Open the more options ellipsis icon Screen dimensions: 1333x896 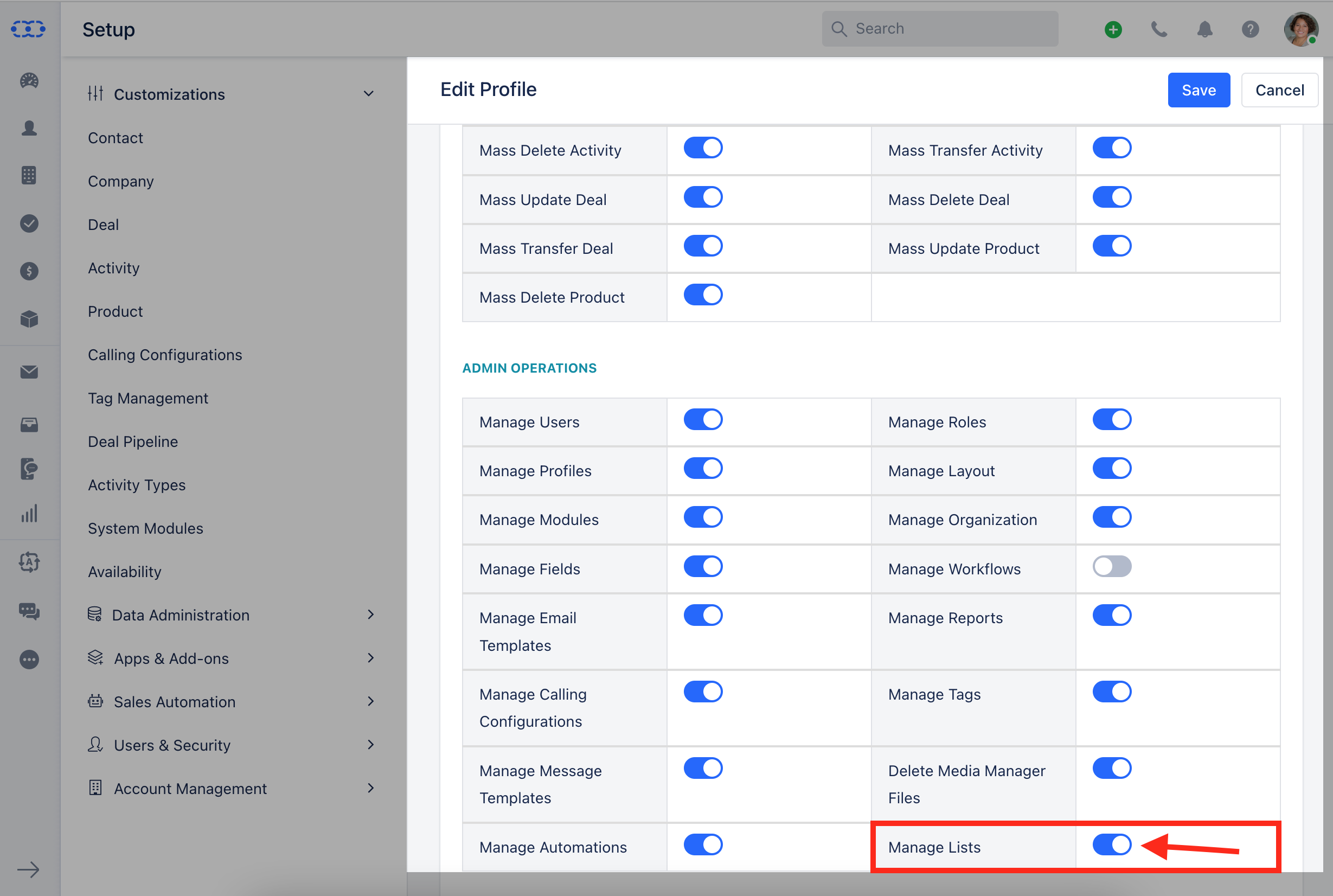point(29,660)
